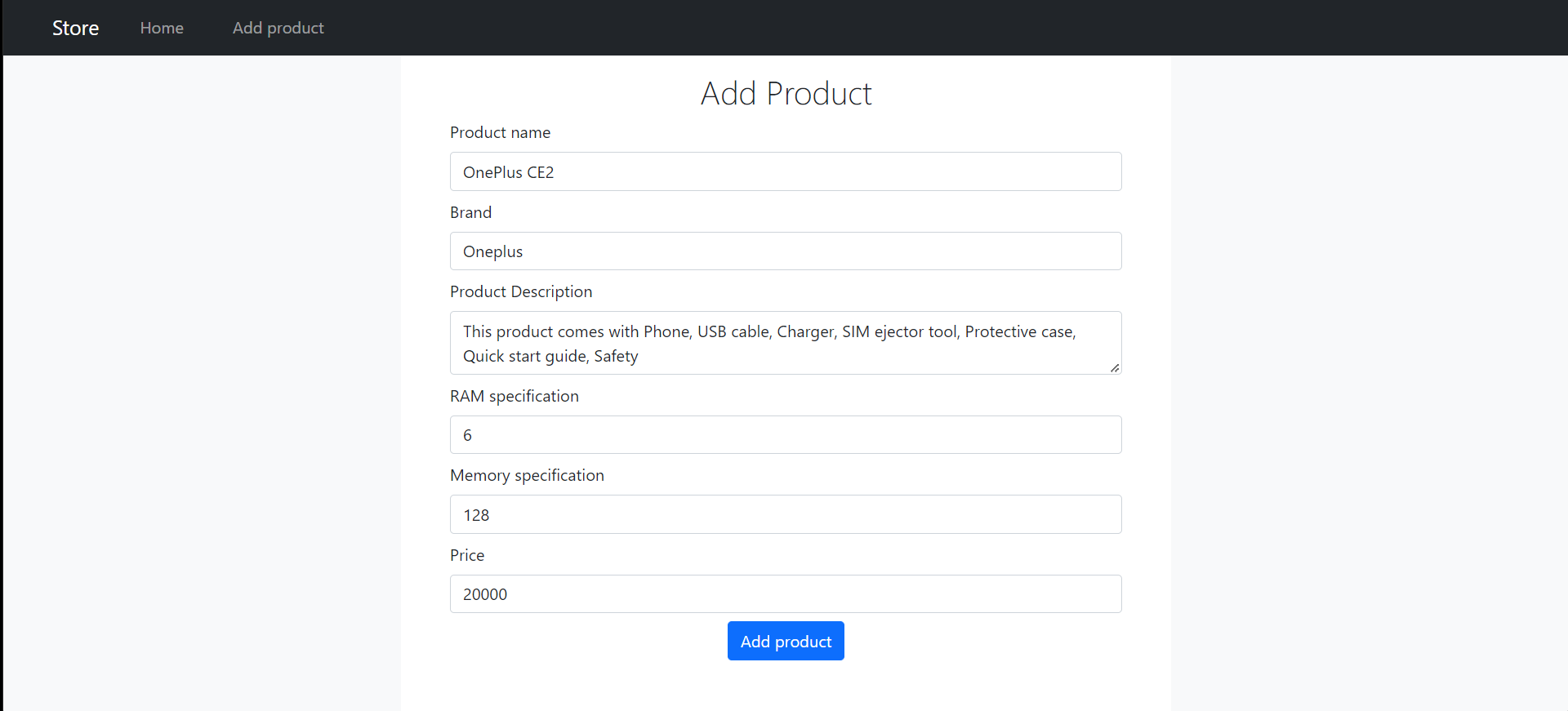Screen dimensions: 1568x711
Task: Go to the Home page
Action: (162, 28)
